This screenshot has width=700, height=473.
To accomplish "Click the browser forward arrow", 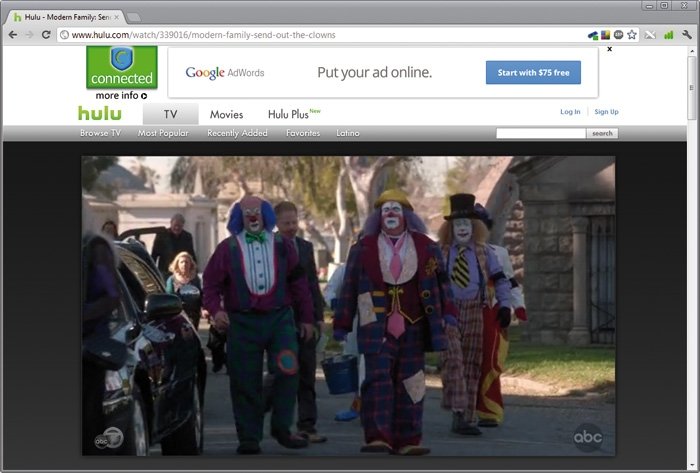I will pos(29,34).
